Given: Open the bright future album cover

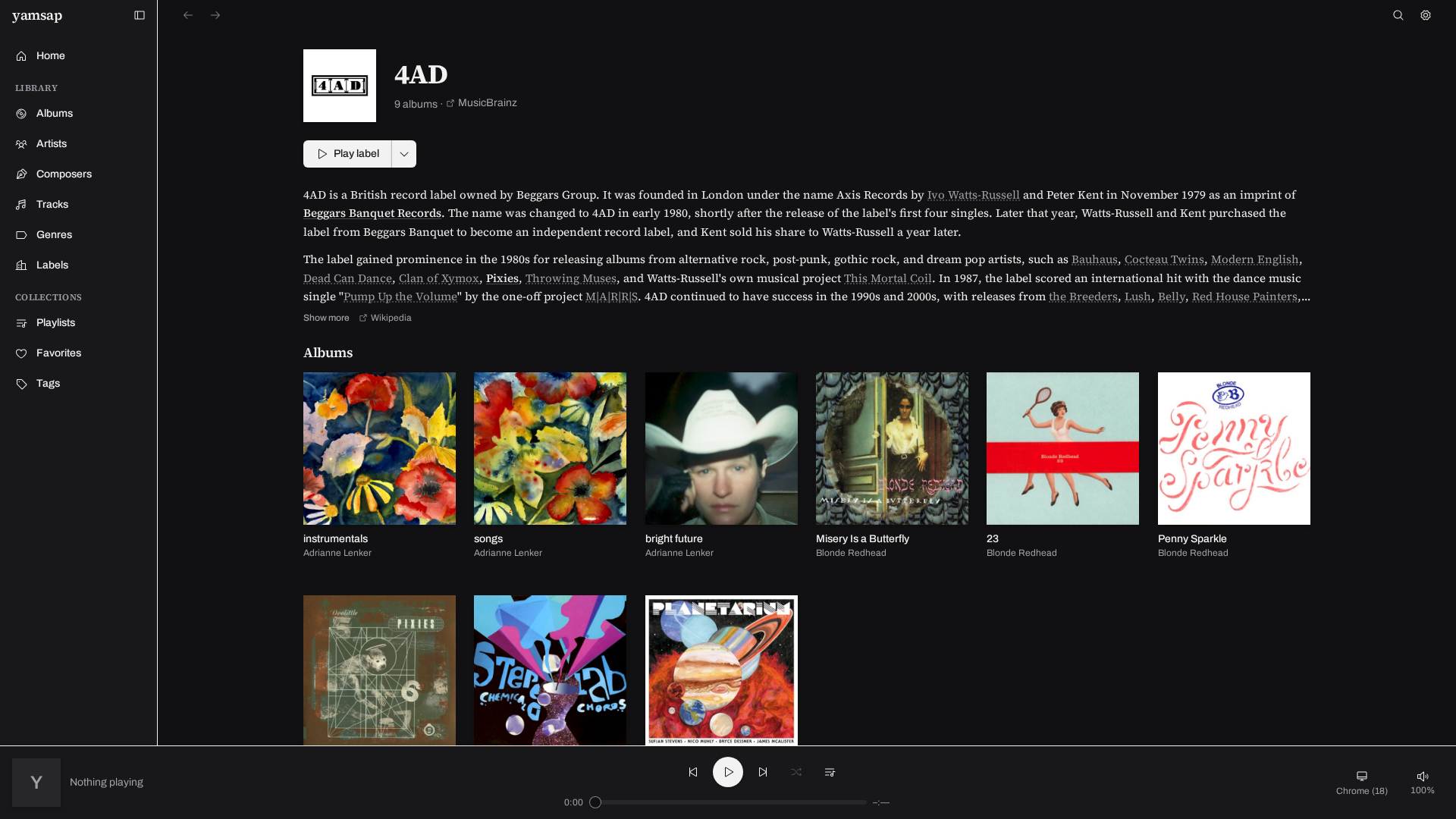Looking at the screenshot, I should pyautogui.click(x=721, y=448).
